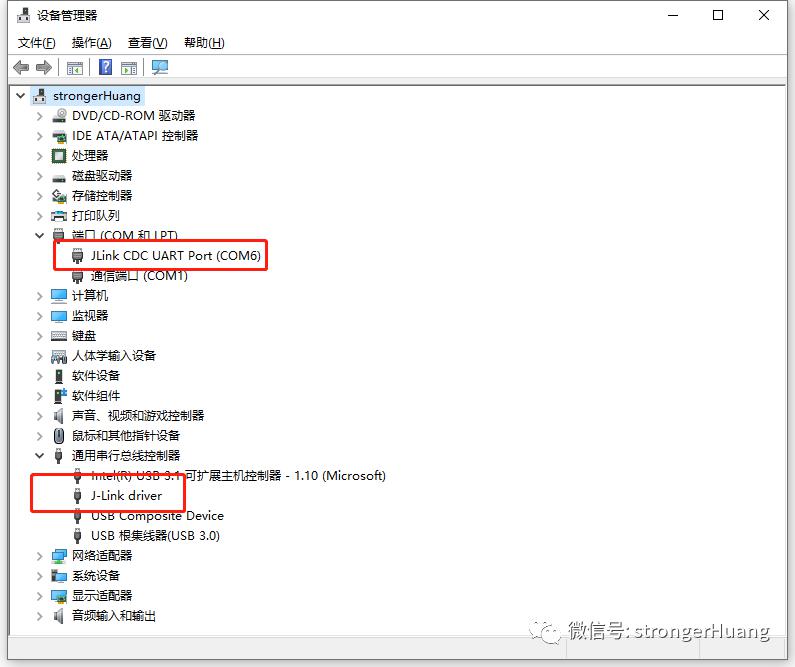Viewport: 795px width, 667px height.
Task: Click the 人体学输入设备 HID icon
Action: pos(59,356)
